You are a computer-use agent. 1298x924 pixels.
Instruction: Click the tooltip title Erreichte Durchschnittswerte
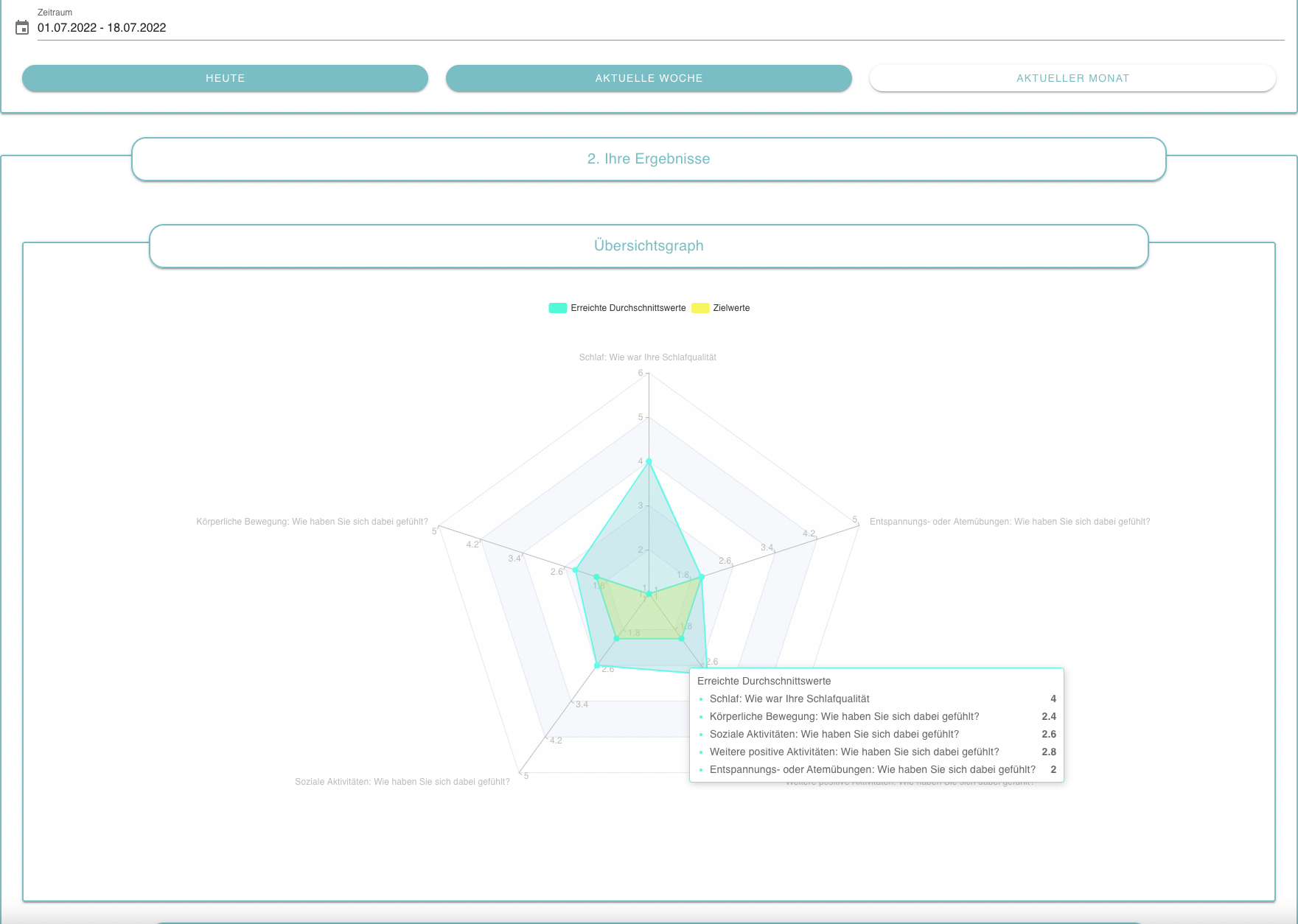click(x=764, y=681)
